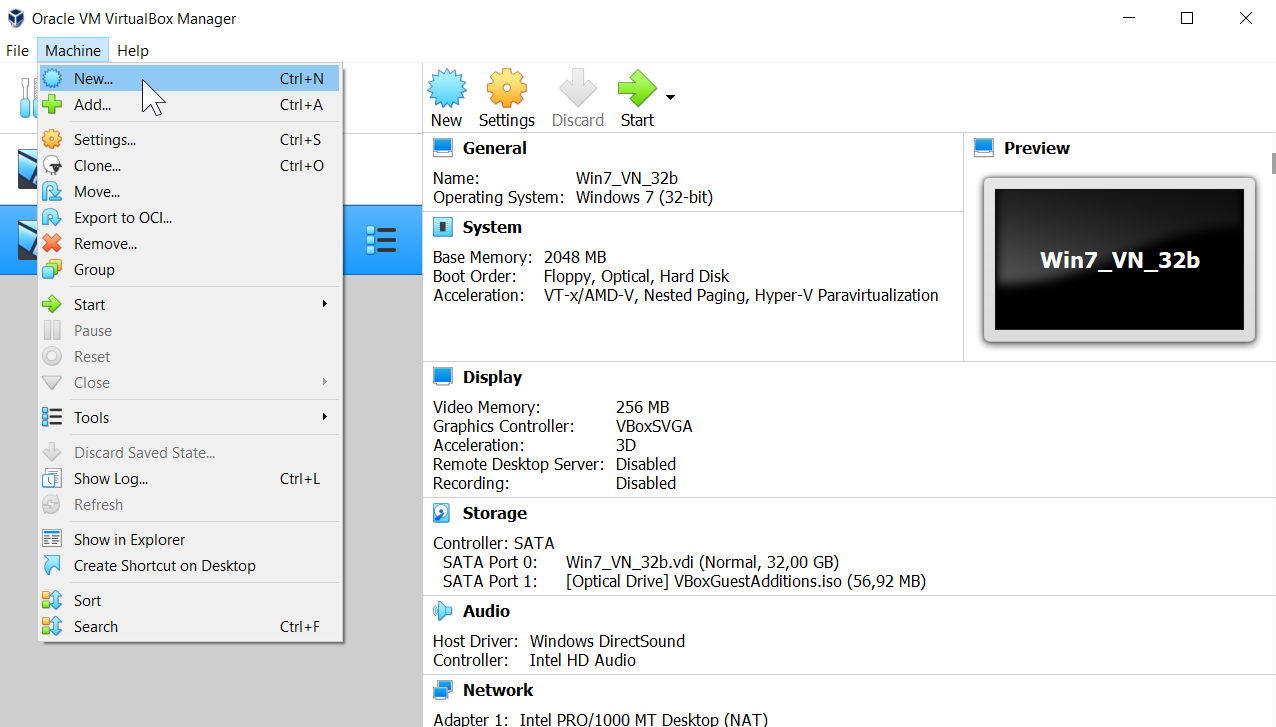1276x727 pixels.
Task: Click the Network section header
Action: click(498, 690)
